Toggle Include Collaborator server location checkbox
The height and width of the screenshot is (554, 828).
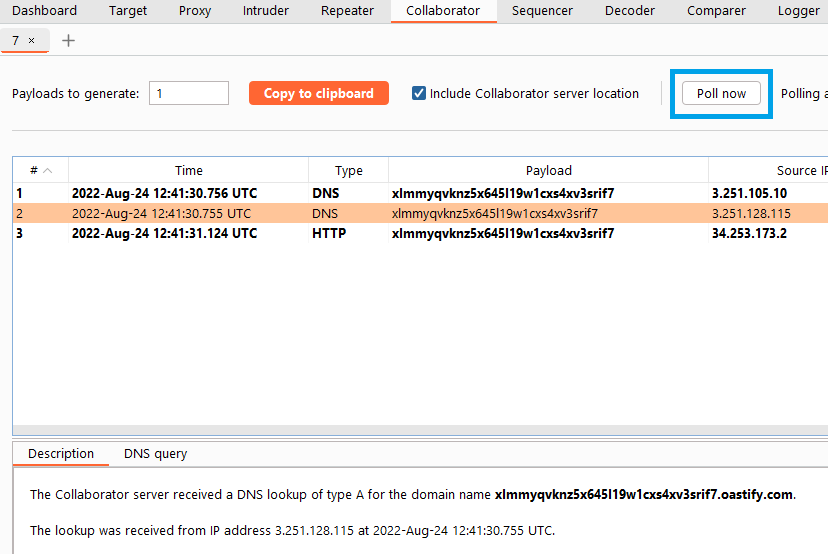pyautogui.click(x=419, y=93)
